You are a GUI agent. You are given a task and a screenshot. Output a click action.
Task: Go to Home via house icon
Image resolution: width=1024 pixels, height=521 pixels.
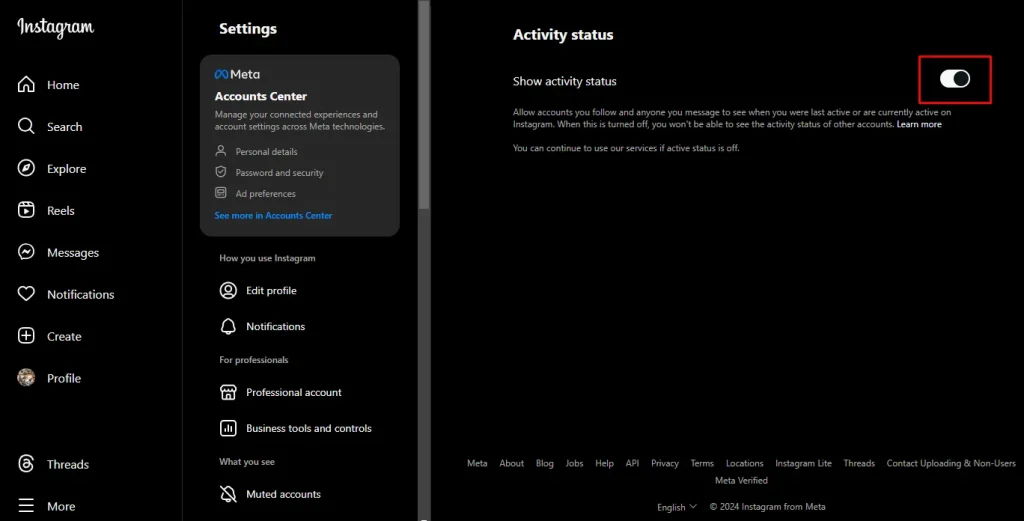[26, 84]
